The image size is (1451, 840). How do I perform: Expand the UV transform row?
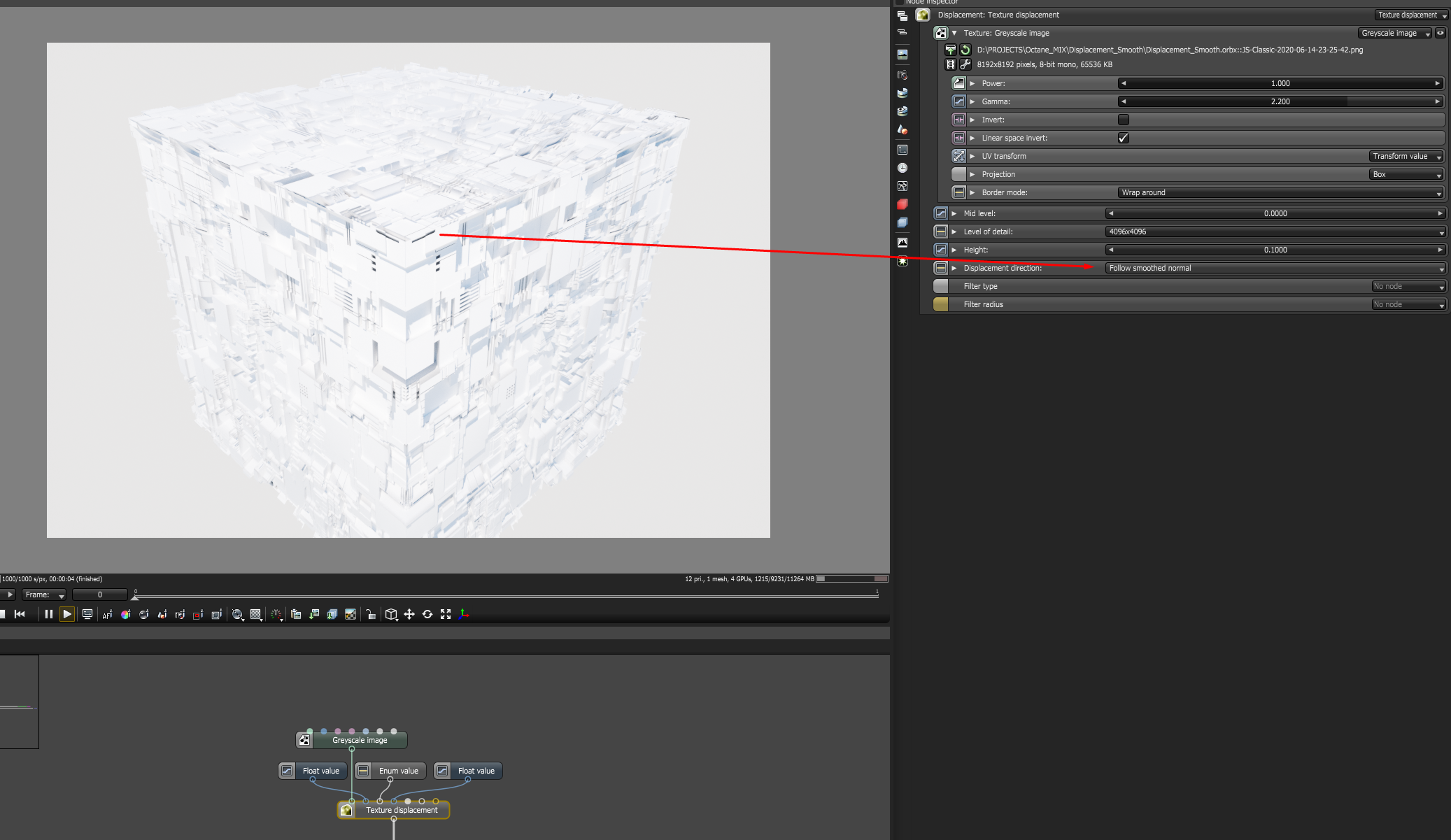tap(972, 156)
